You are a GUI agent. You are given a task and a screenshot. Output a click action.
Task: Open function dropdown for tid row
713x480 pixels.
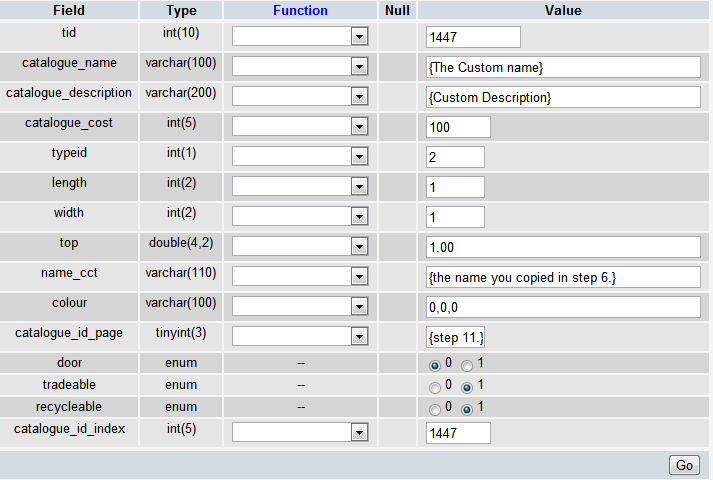(300, 37)
